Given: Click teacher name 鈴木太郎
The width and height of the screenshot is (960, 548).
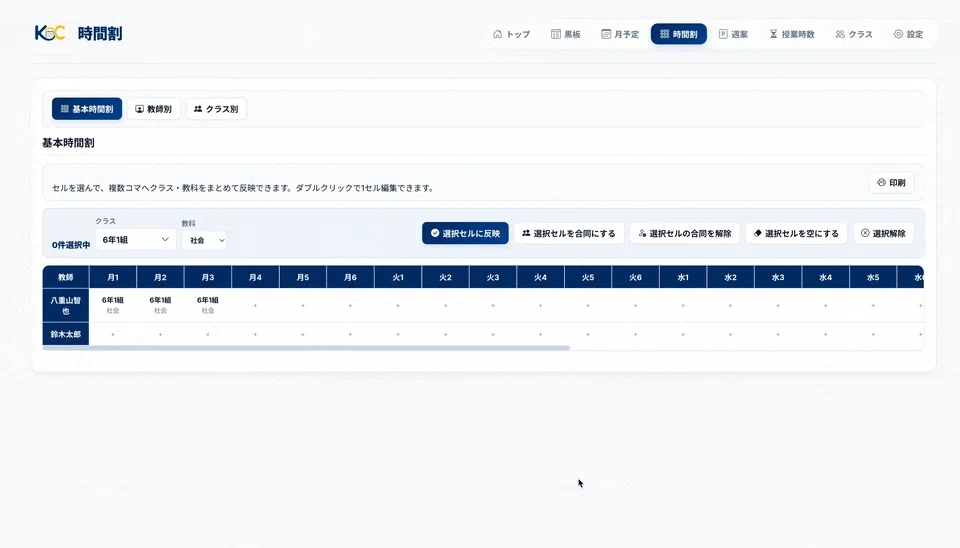Looking at the screenshot, I should click(66, 334).
